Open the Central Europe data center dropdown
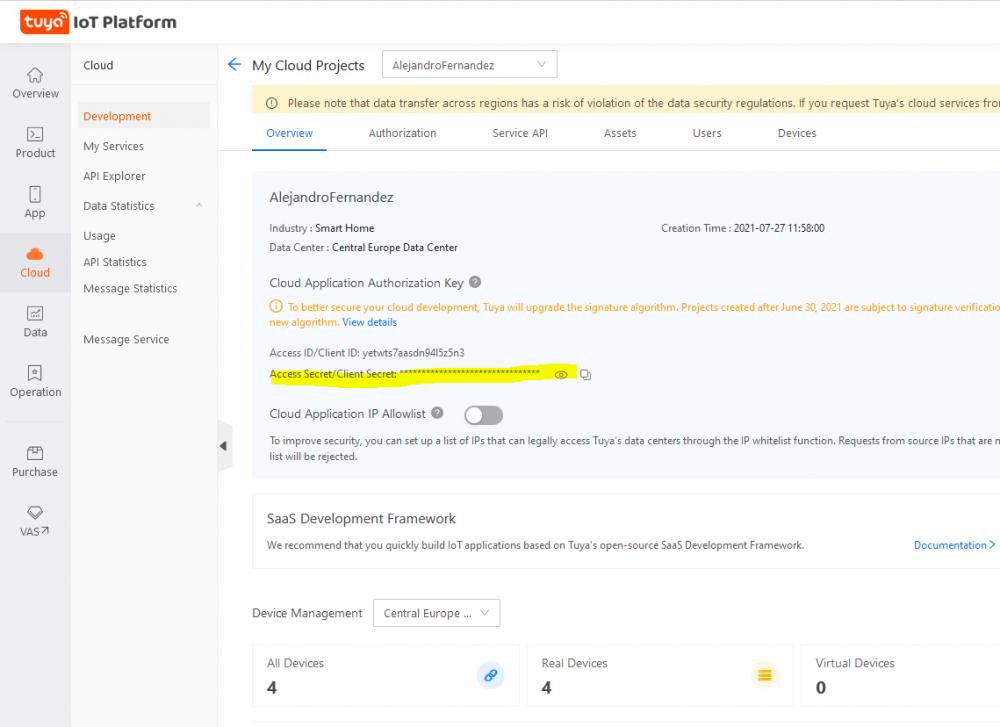 tap(436, 613)
